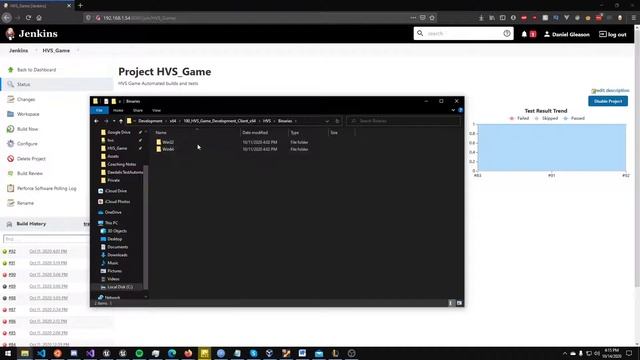Bookmark this page with the star icon

[432, 18]
